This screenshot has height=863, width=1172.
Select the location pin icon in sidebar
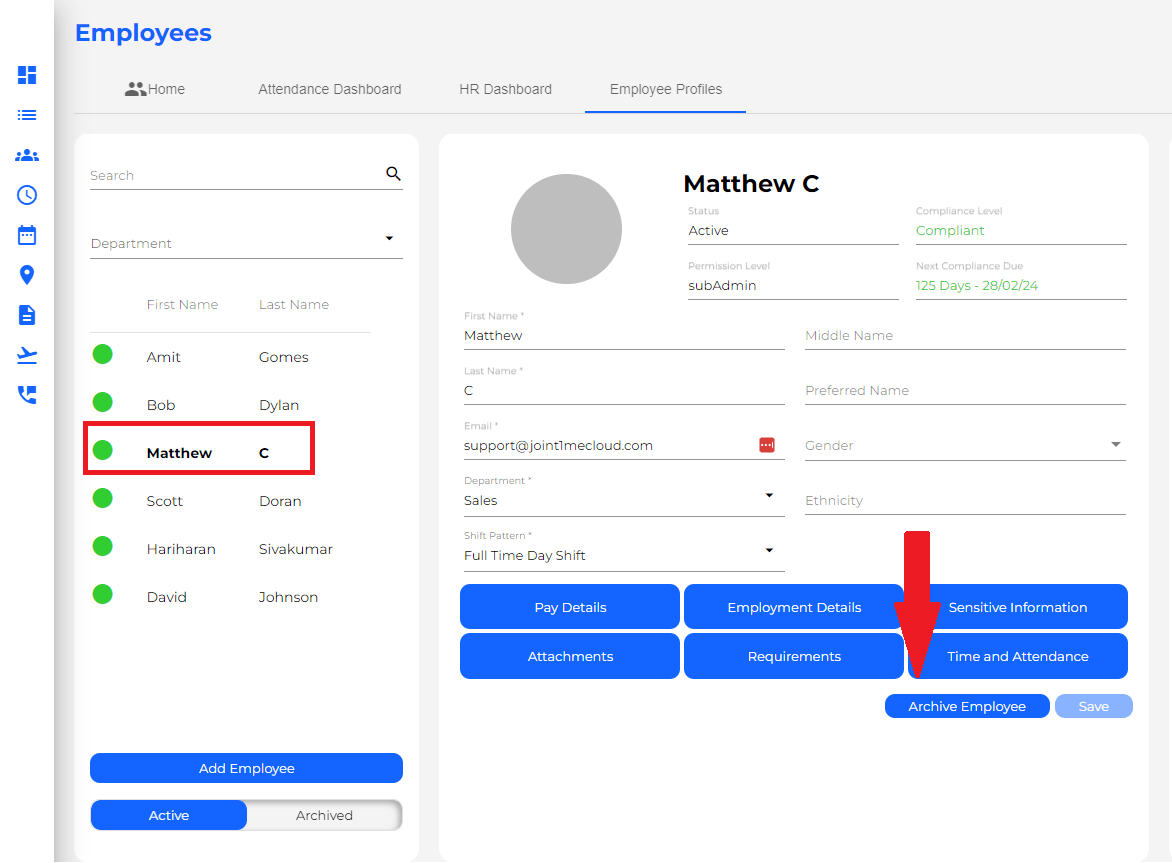pos(26,274)
